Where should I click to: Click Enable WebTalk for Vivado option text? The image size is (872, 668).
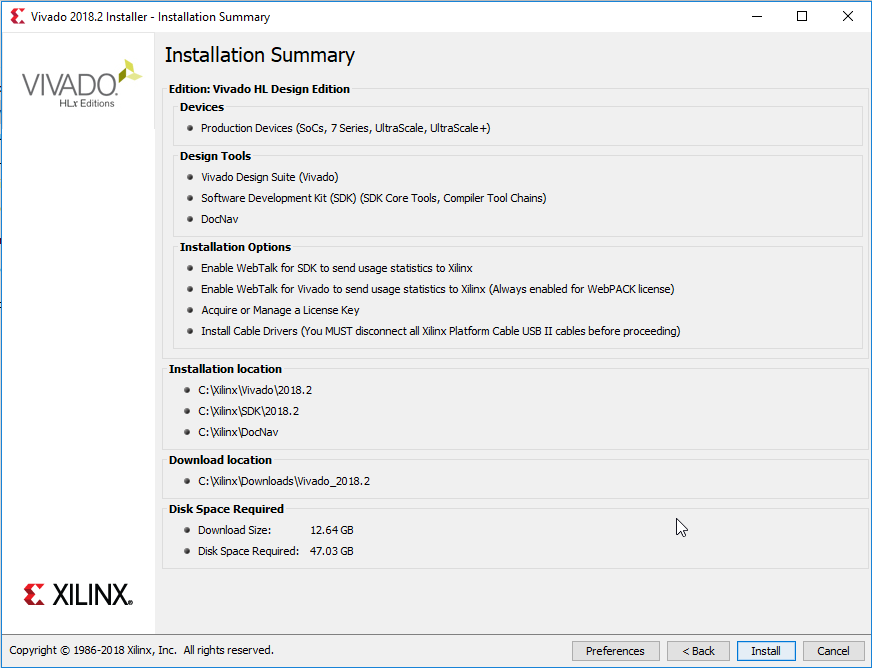click(438, 290)
